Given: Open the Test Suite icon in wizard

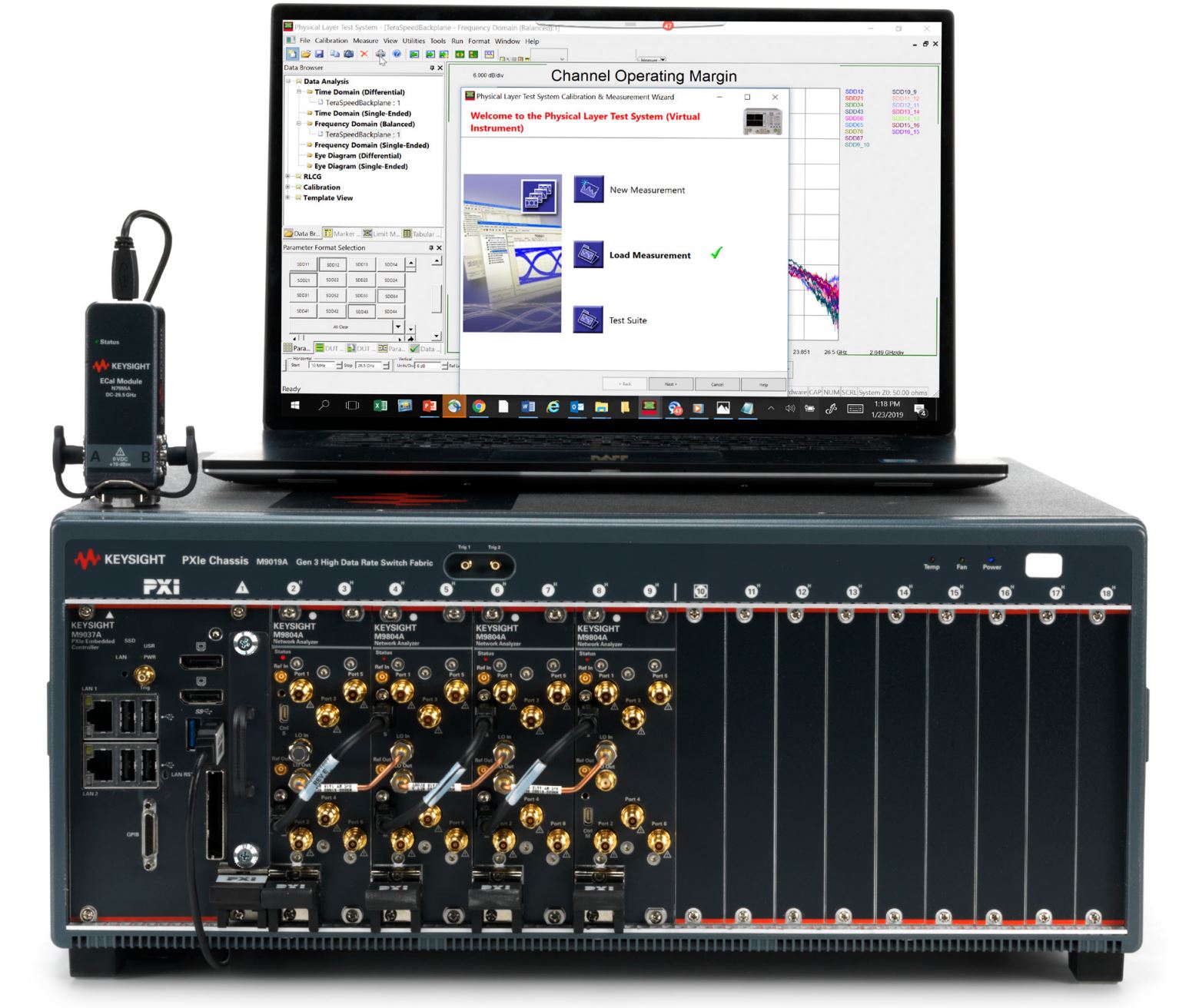Looking at the screenshot, I should click(588, 320).
